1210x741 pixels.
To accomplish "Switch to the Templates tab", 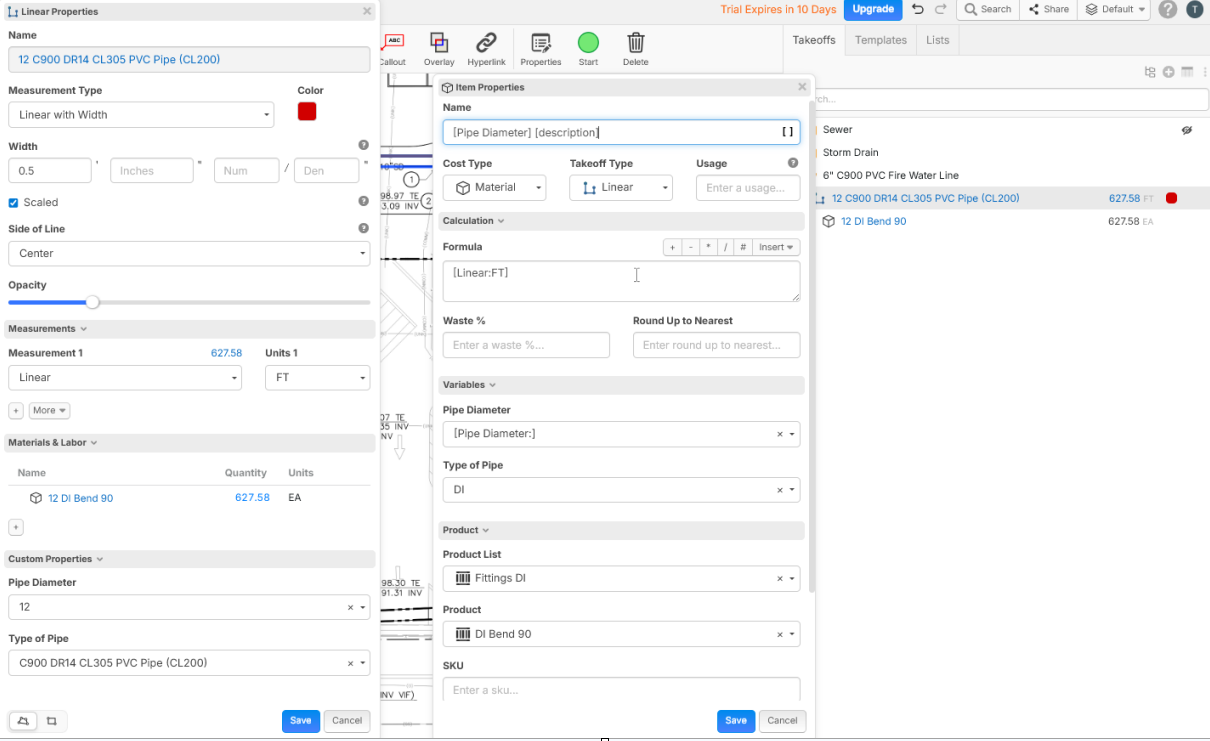I will pyautogui.click(x=880, y=40).
